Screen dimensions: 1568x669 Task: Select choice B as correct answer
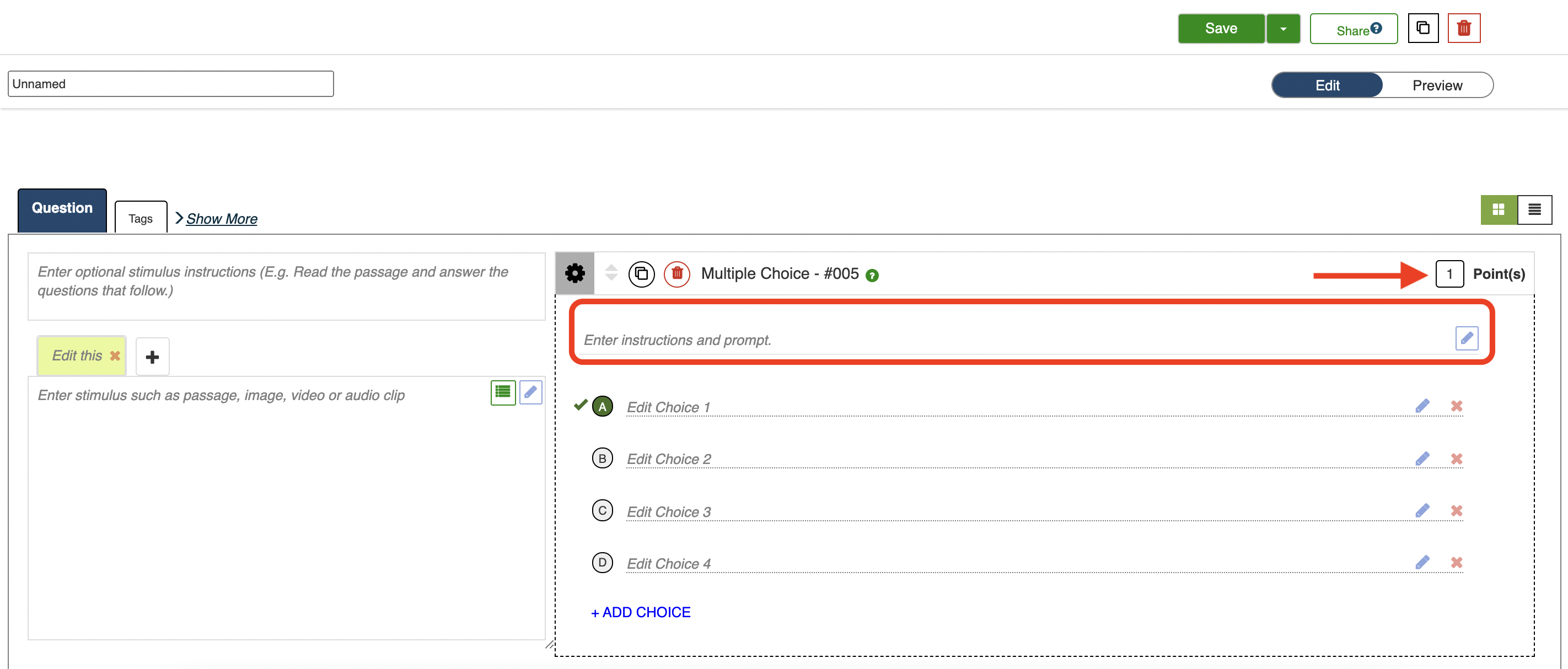(602, 458)
